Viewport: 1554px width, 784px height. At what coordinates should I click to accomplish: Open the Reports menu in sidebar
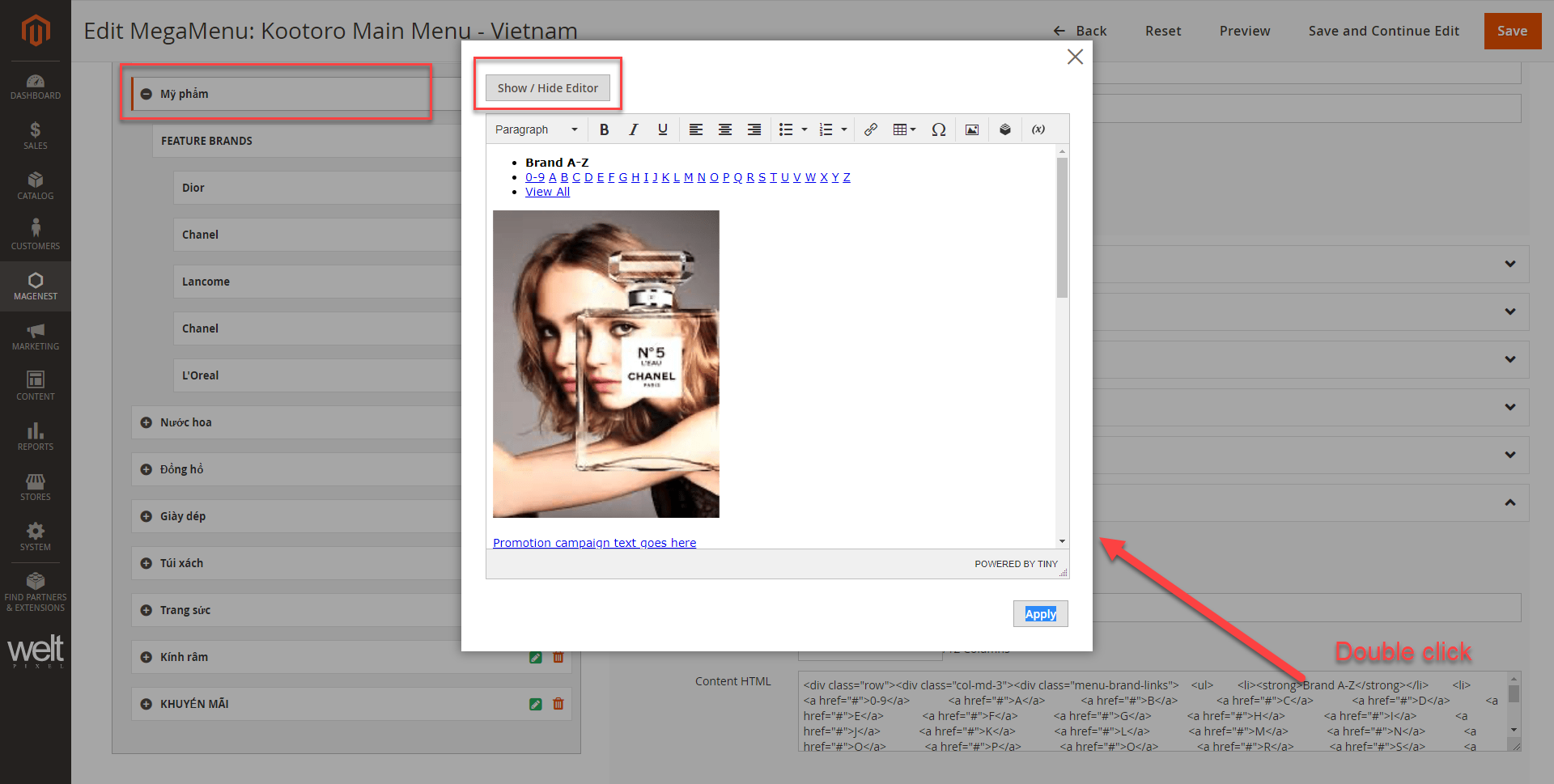36,437
